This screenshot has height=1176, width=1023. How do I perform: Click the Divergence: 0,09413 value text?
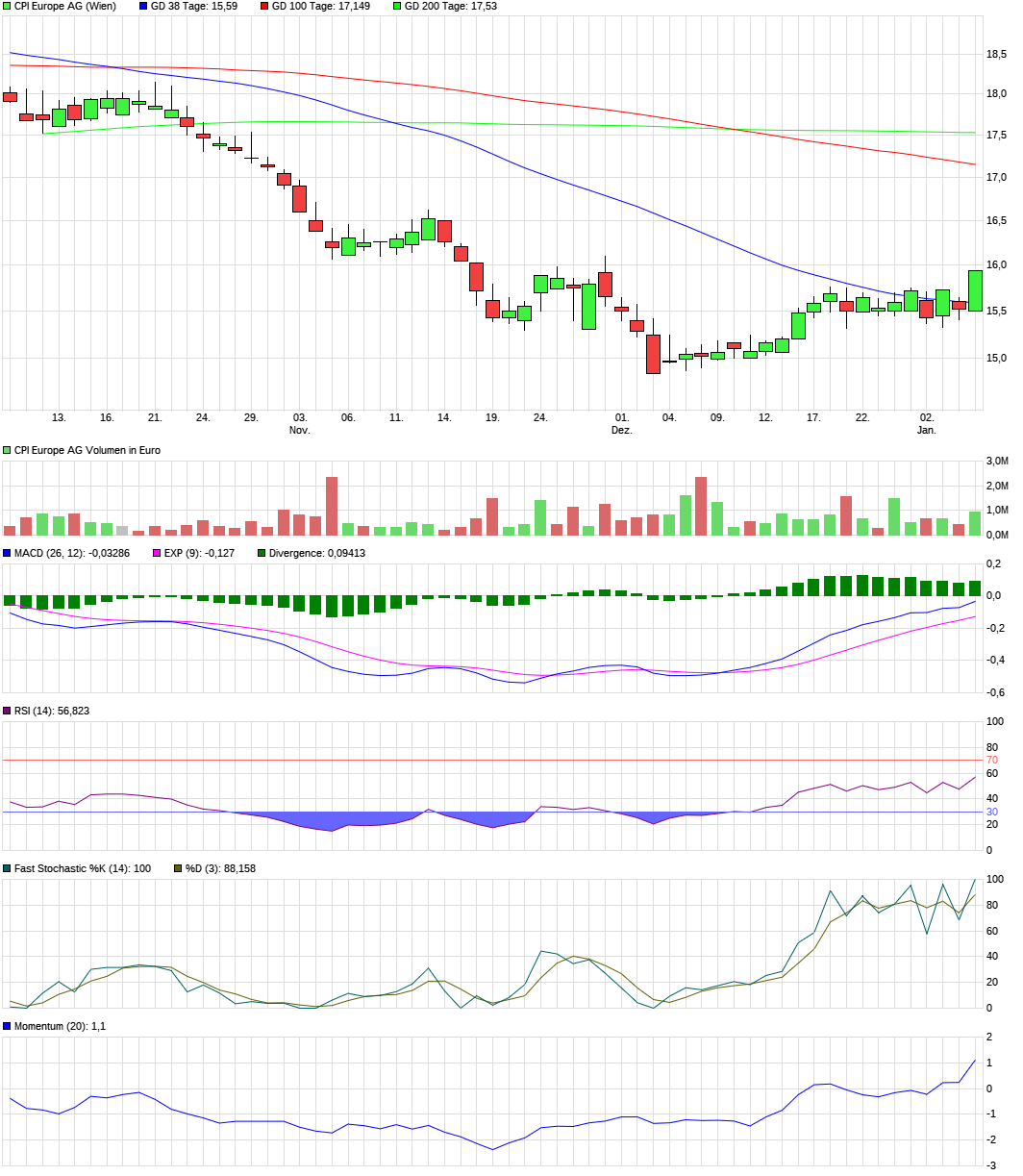pos(315,553)
